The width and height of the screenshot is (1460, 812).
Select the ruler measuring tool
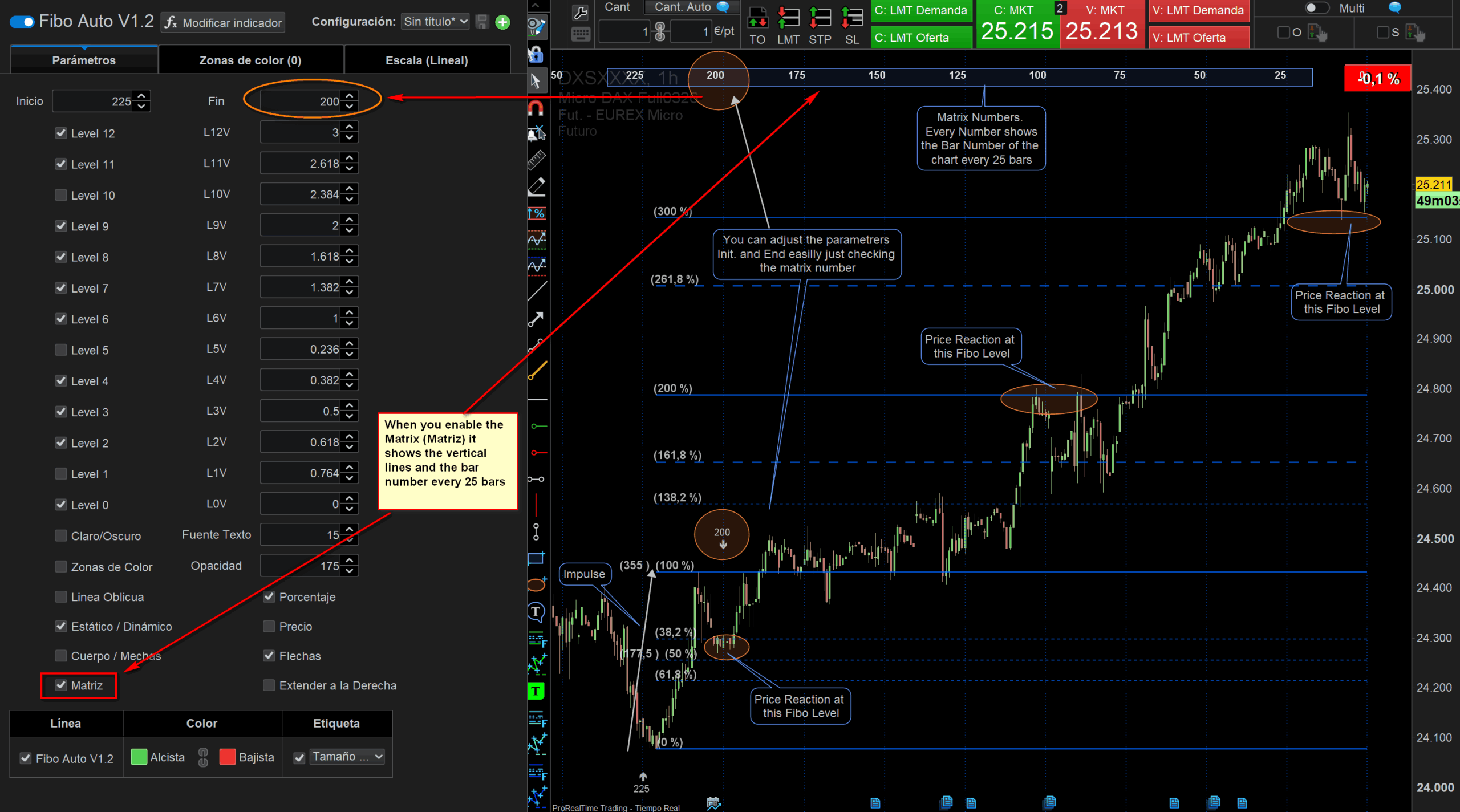tap(536, 160)
